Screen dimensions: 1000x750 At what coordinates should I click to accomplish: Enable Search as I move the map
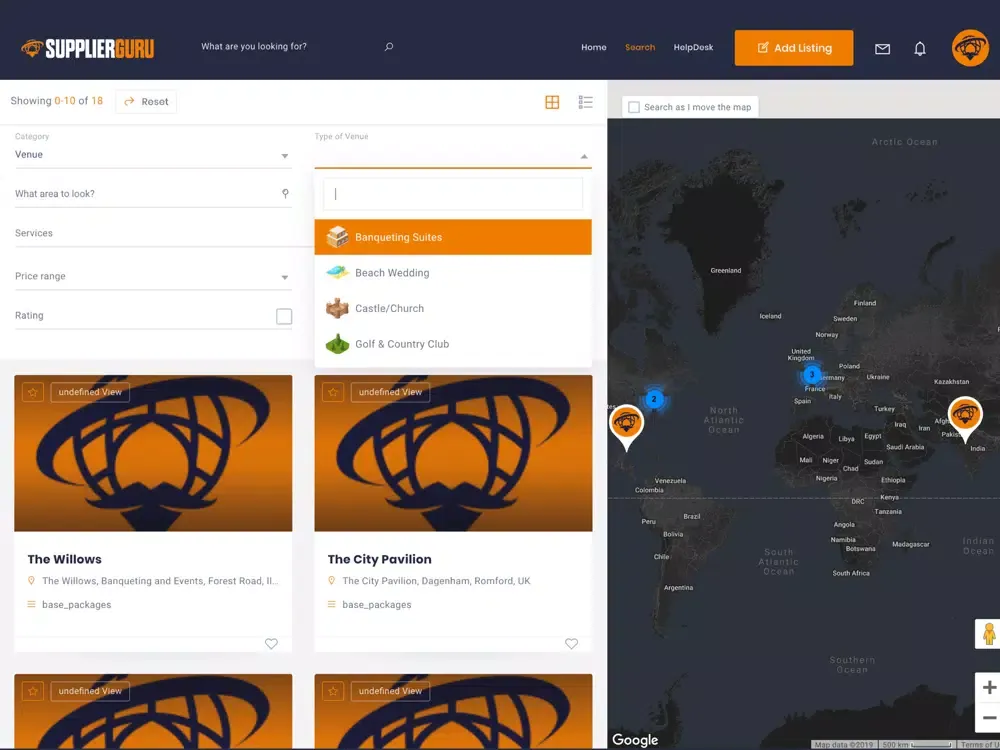coord(634,107)
